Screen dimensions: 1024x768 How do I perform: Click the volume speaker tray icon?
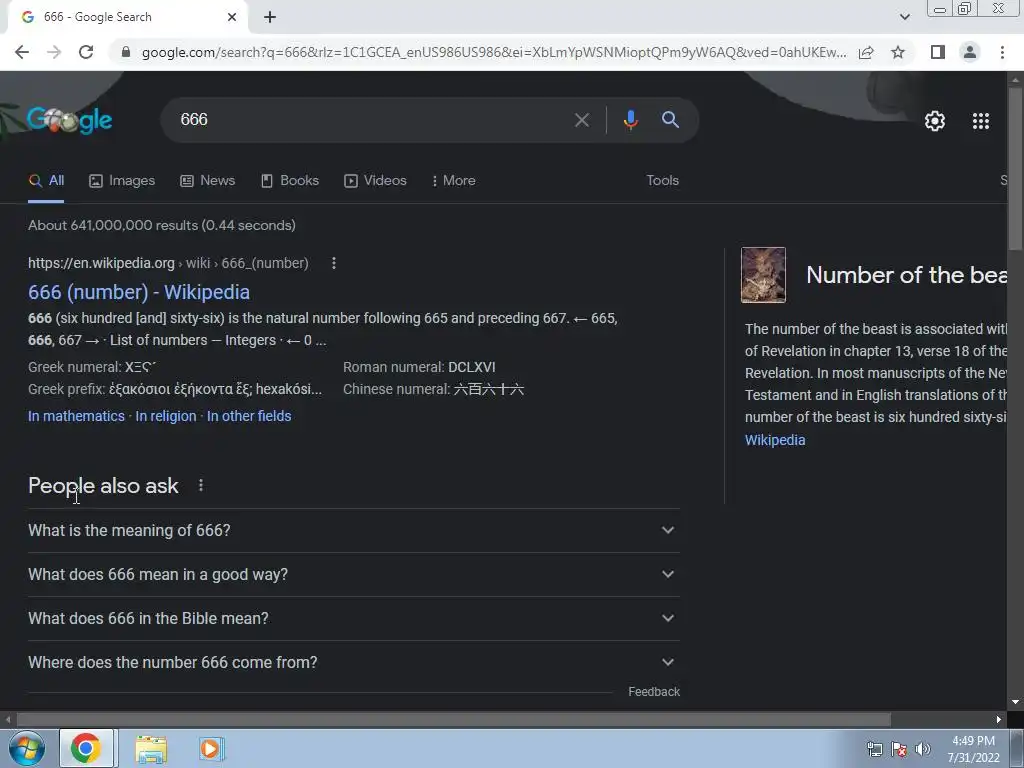[922, 750]
